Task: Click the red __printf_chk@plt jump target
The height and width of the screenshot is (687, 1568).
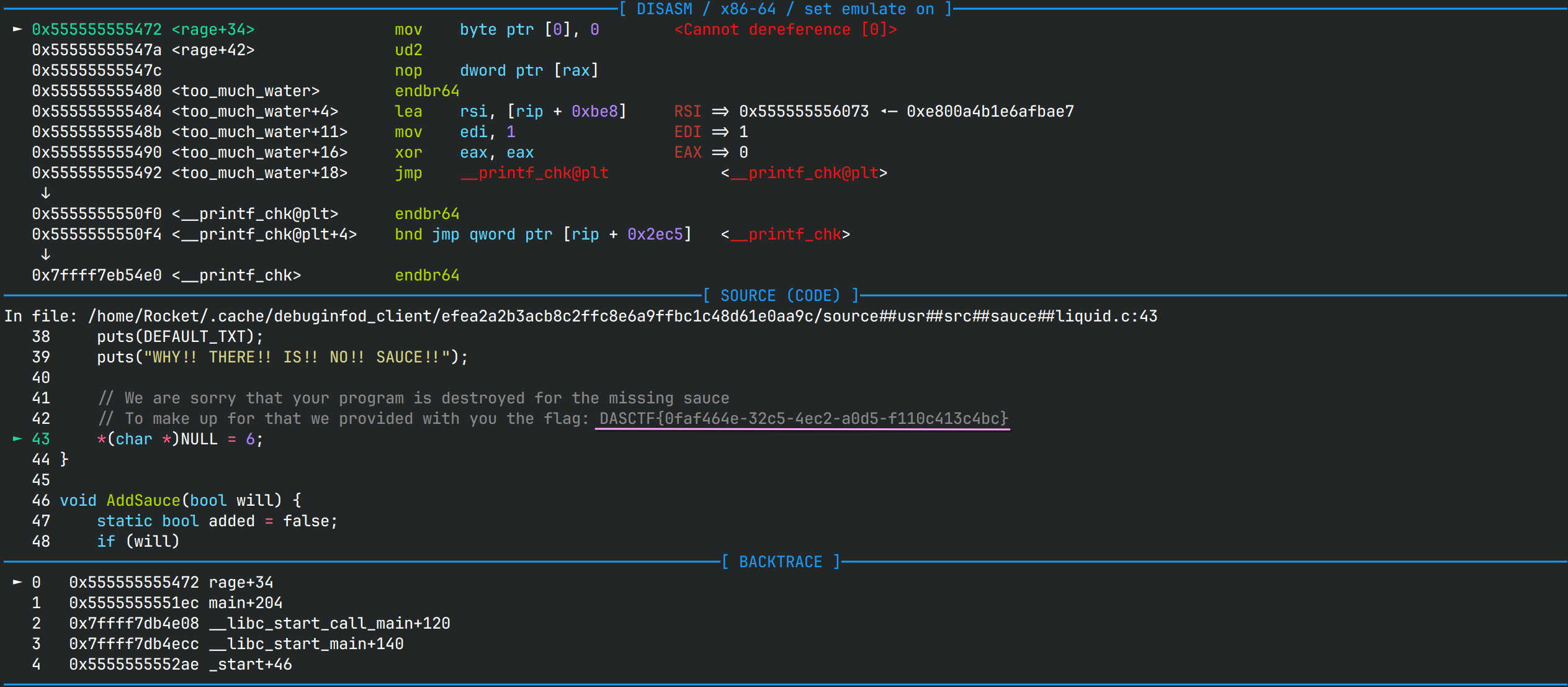Action: pyautogui.click(x=534, y=173)
